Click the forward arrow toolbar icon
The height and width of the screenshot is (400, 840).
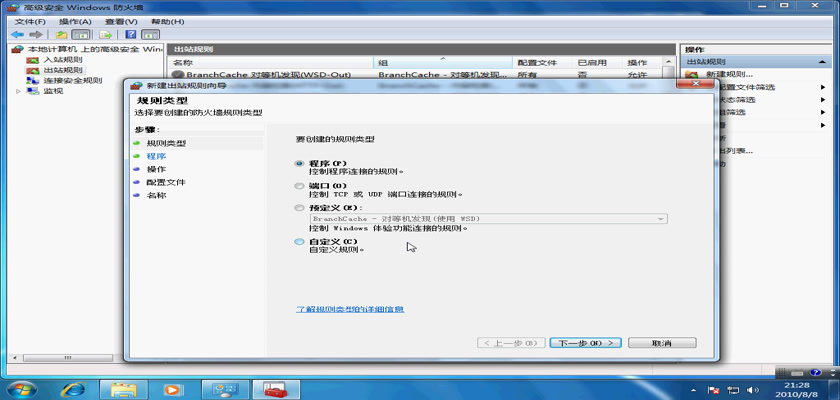(x=37, y=34)
